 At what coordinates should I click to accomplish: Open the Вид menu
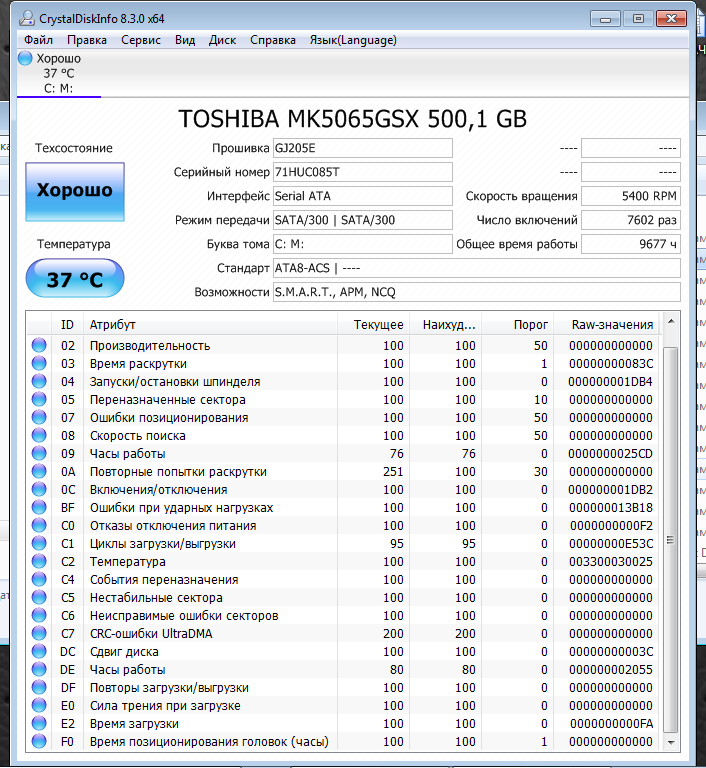pos(185,40)
